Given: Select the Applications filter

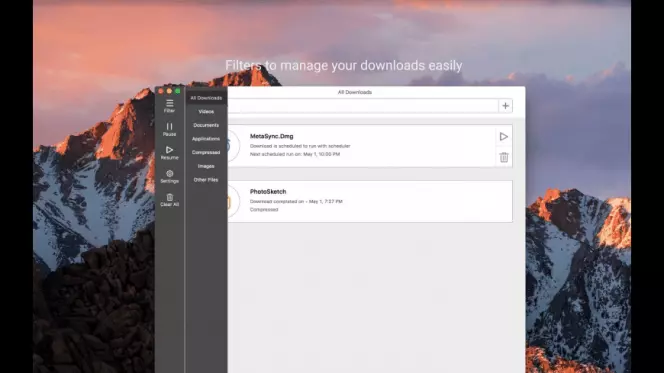Looking at the screenshot, I should [x=206, y=139].
